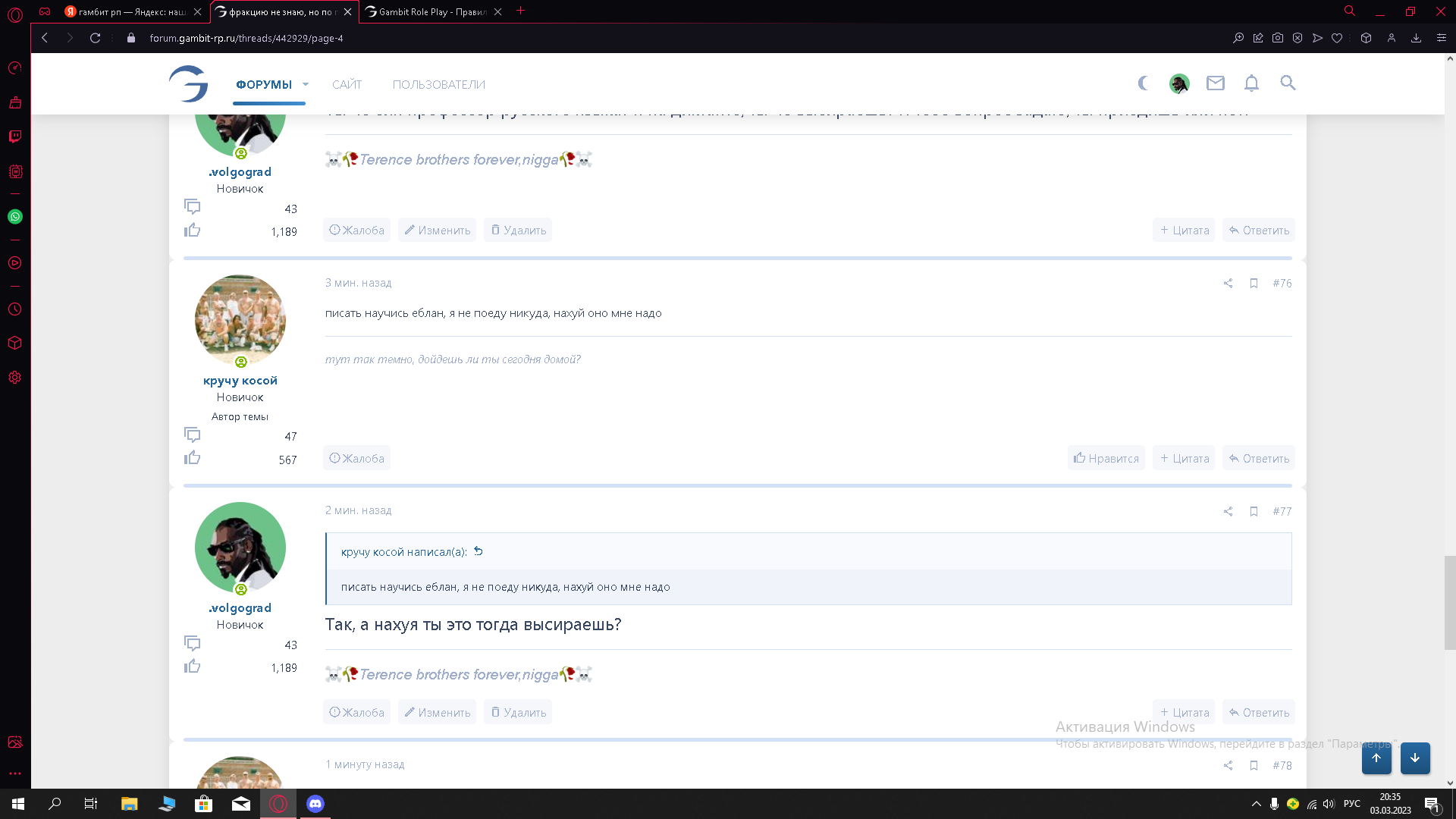Open Opera easy setup menu icon
Viewport: 1456px width, 819px height.
click(x=1441, y=38)
